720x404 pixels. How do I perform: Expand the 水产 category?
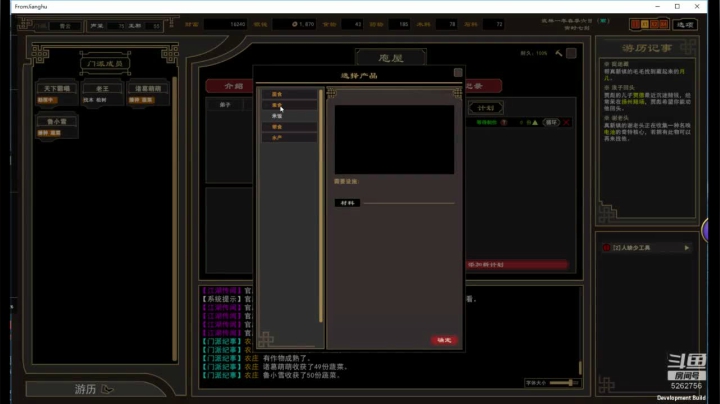(289, 137)
